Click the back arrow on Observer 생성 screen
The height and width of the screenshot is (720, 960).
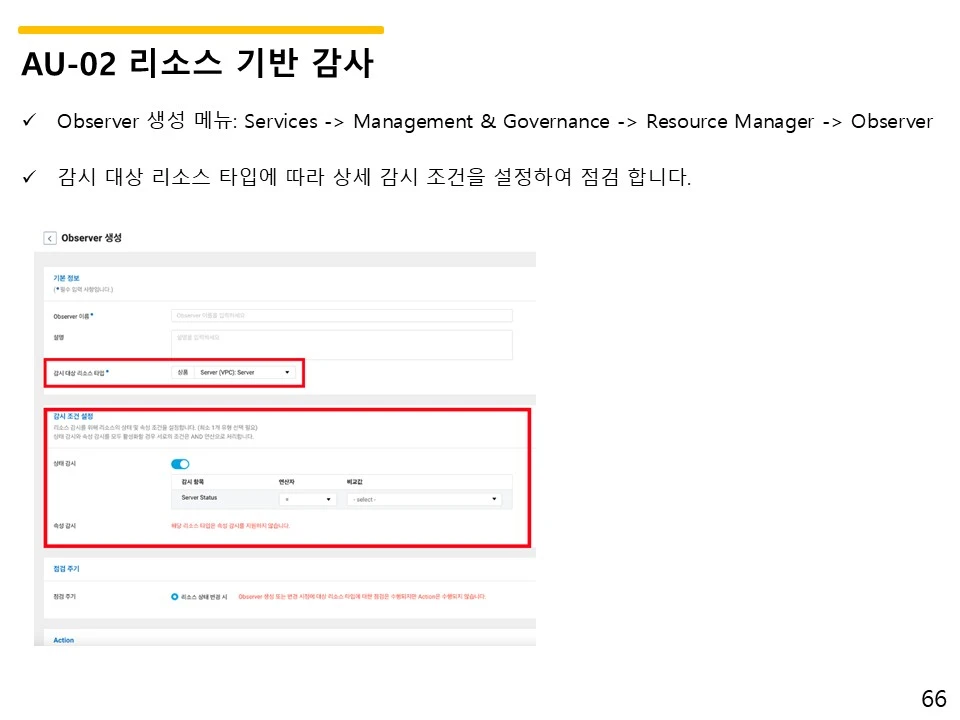pos(51,237)
